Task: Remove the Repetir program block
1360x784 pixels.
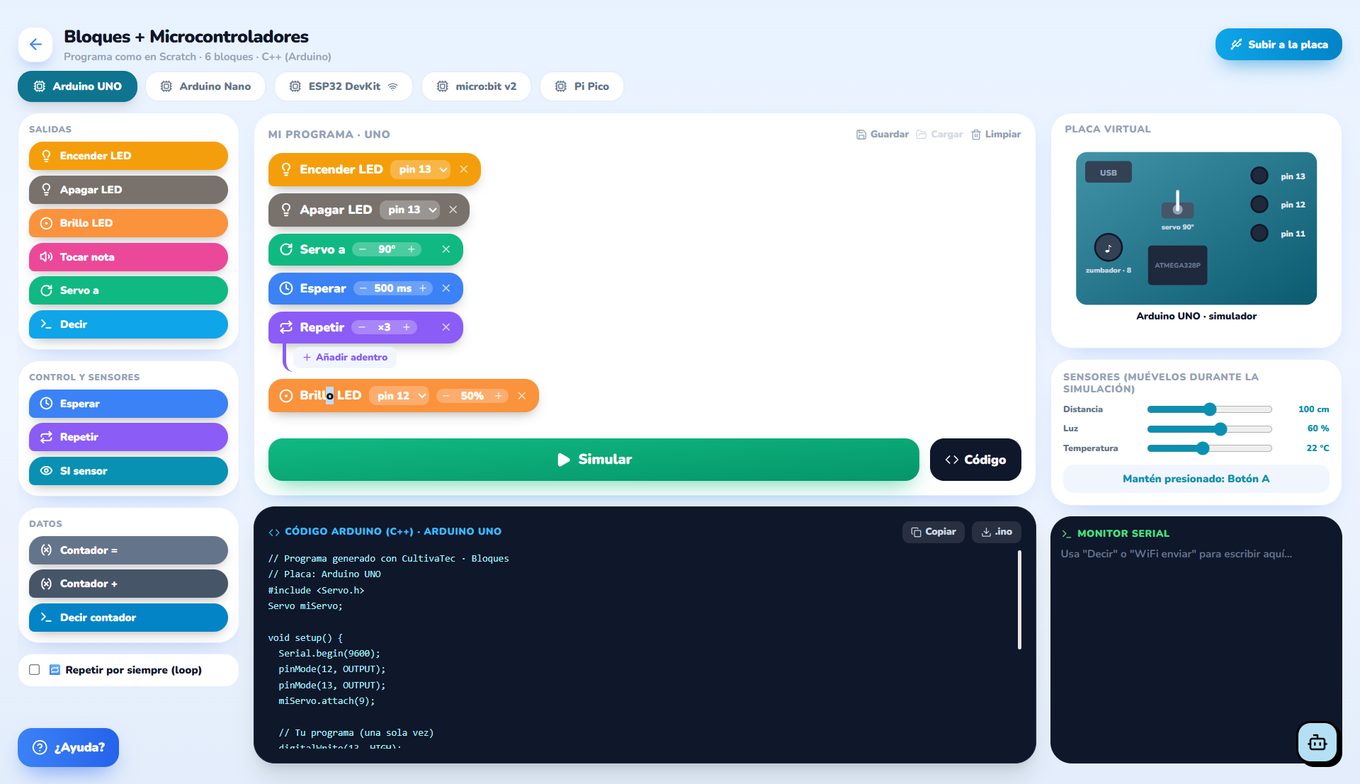Action: tap(446, 327)
